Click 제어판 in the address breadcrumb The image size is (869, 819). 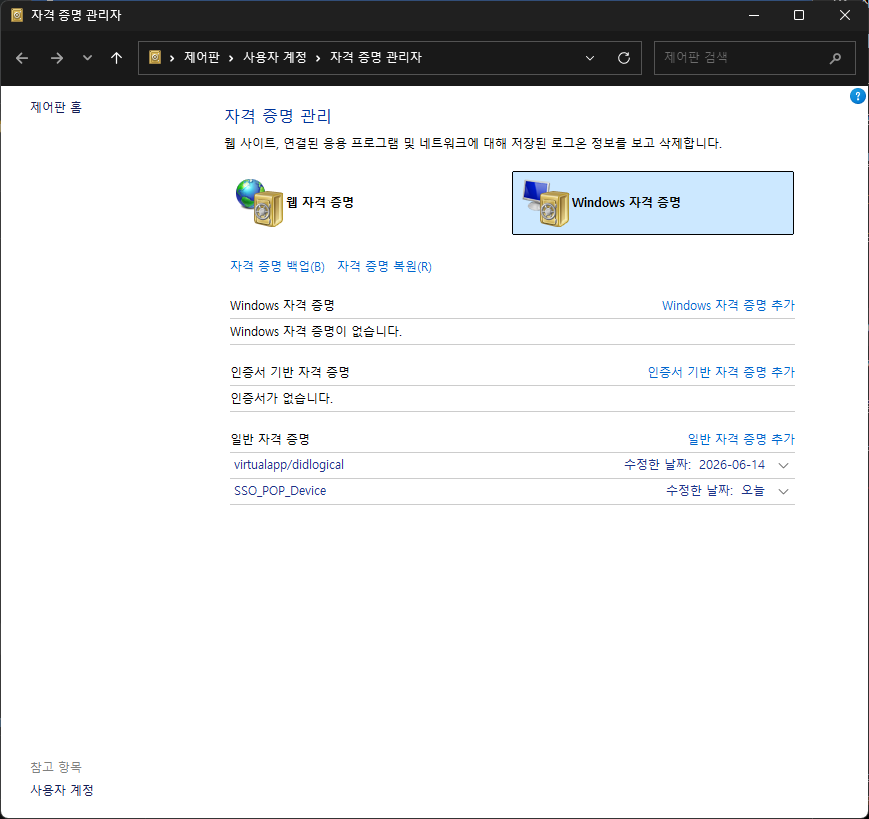click(202, 57)
